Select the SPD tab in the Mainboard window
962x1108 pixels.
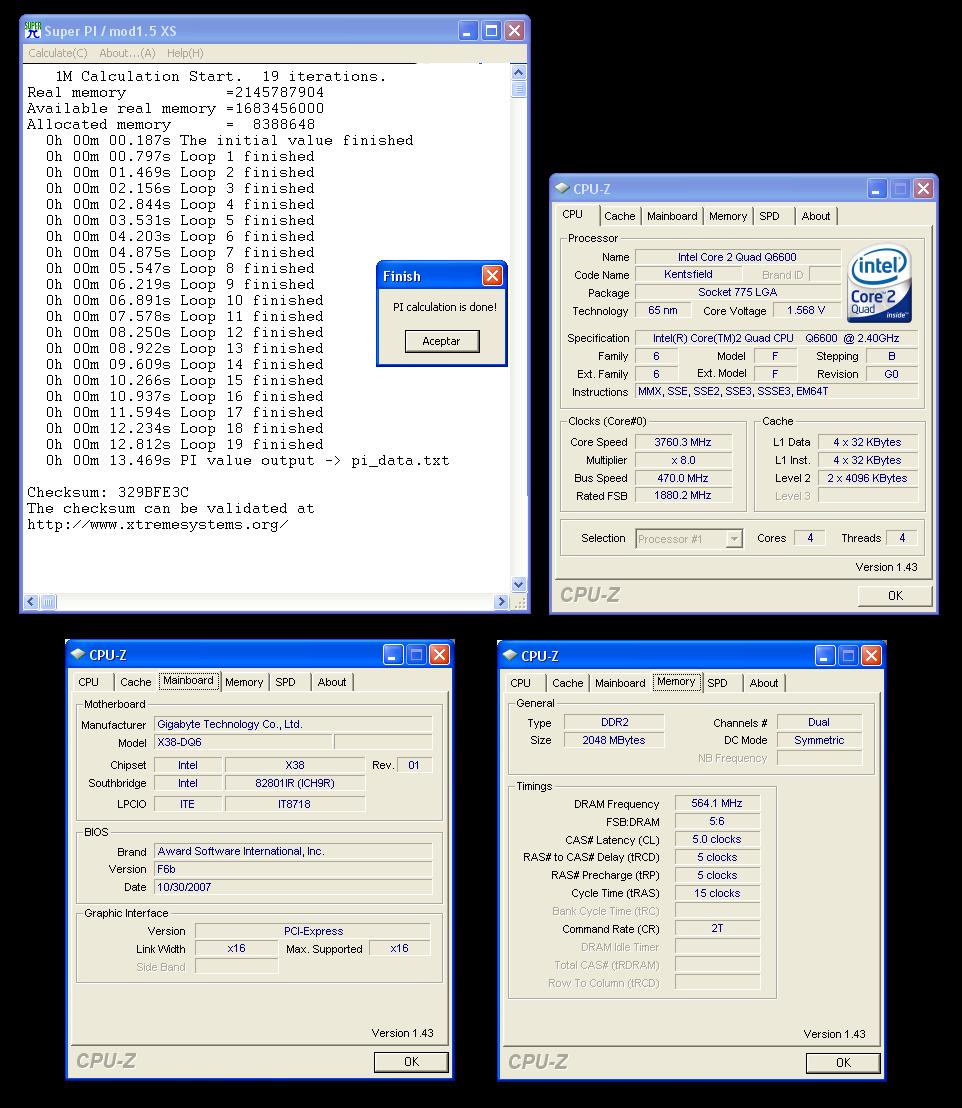(x=286, y=682)
